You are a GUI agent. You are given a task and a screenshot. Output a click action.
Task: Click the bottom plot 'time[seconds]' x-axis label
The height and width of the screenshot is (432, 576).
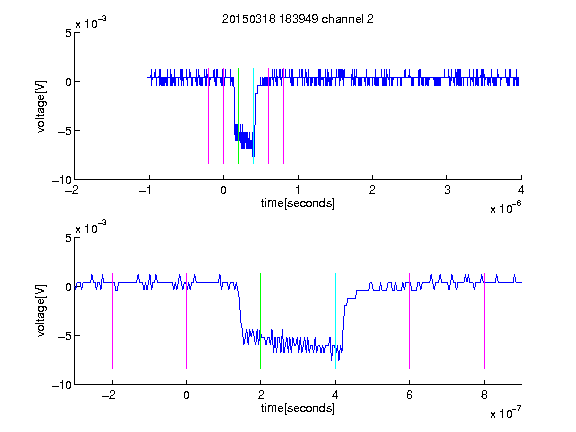point(298,408)
